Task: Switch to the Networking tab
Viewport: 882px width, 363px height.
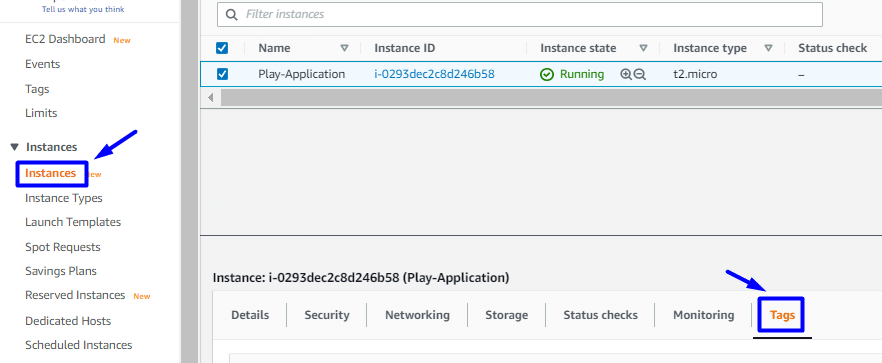Action: pyautogui.click(x=417, y=315)
